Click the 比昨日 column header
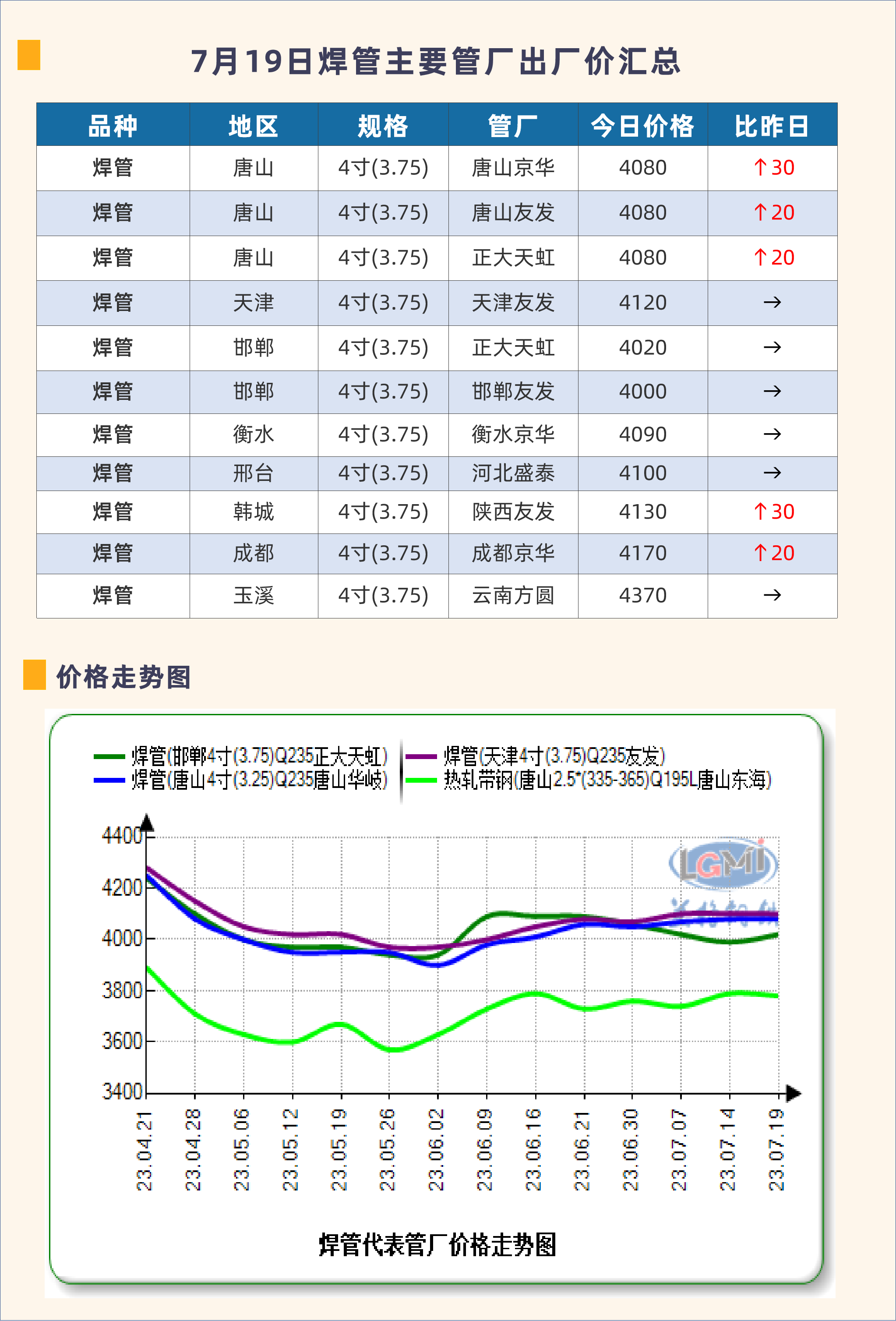The width and height of the screenshot is (896, 1321). [x=772, y=126]
